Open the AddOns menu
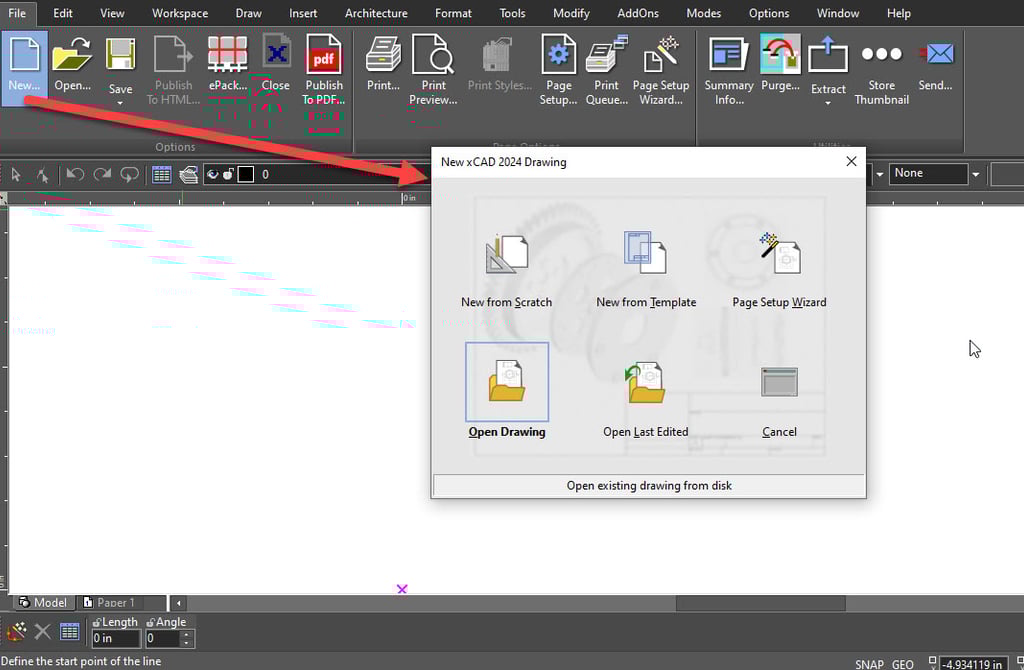 [638, 13]
